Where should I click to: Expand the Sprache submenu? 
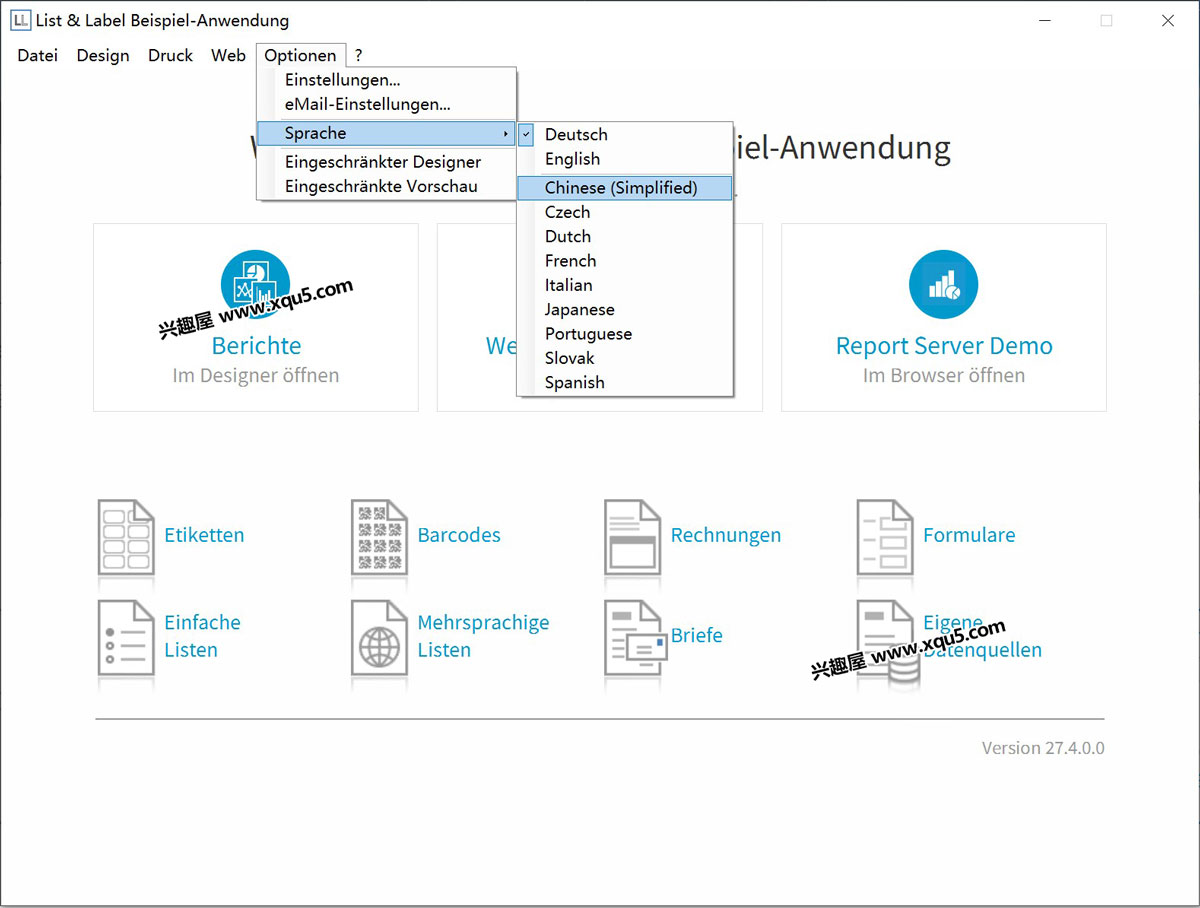(x=386, y=133)
